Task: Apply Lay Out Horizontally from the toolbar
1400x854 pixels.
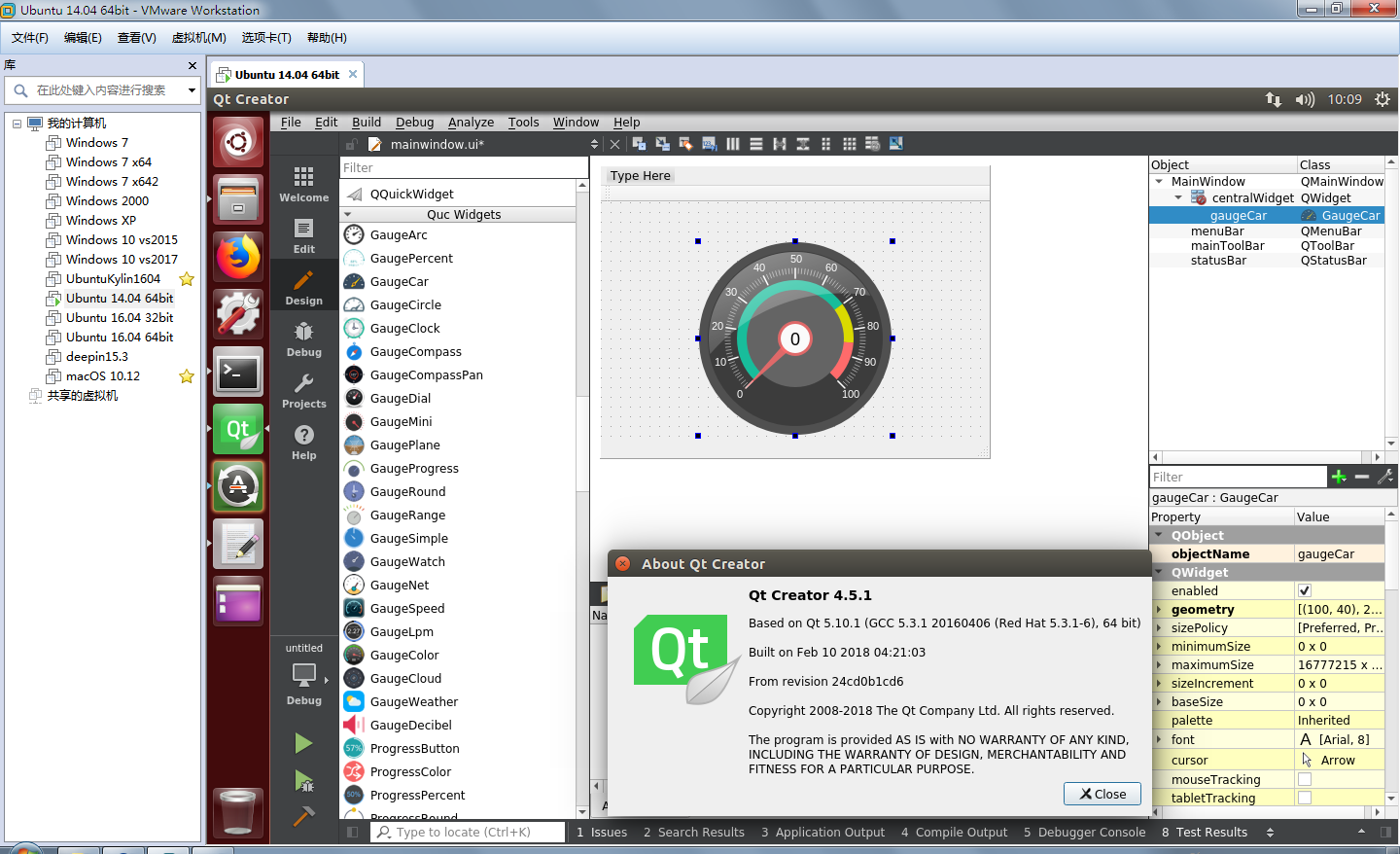Action: [x=732, y=144]
